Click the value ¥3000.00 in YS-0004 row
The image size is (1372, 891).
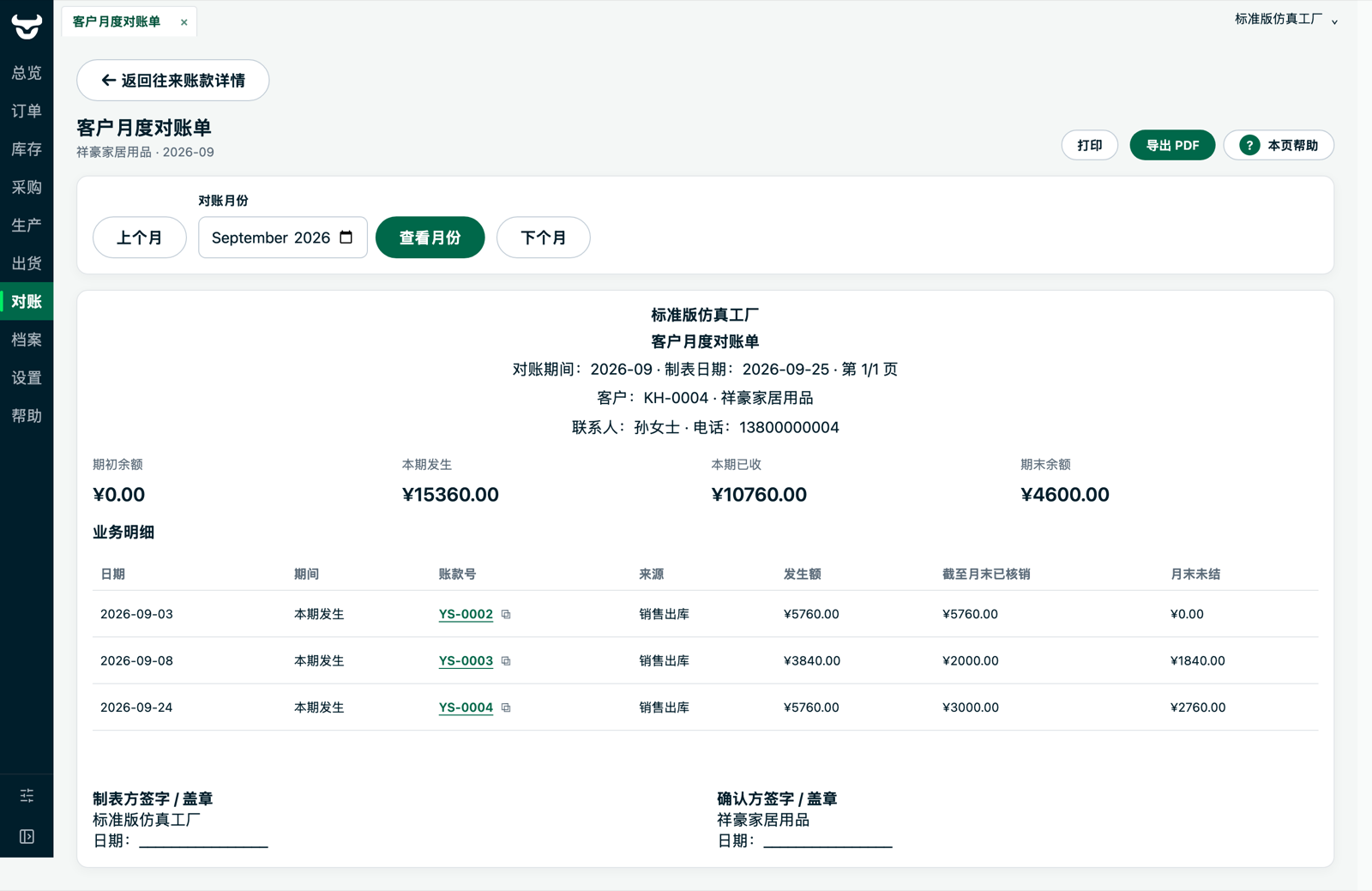click(x=971, y=707)
